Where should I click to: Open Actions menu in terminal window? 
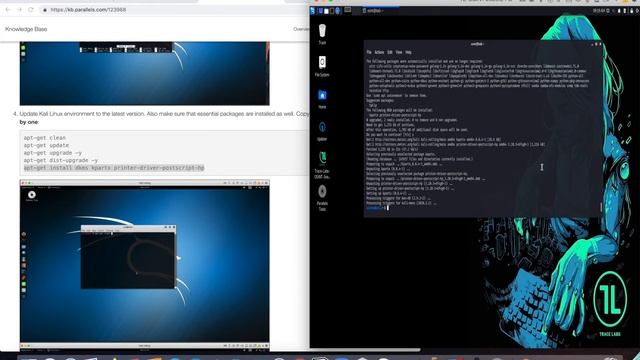(x=379, y=52)
